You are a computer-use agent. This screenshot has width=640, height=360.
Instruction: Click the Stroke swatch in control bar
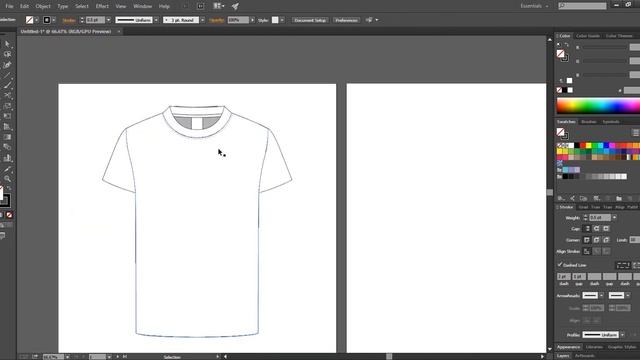point(47,20)
